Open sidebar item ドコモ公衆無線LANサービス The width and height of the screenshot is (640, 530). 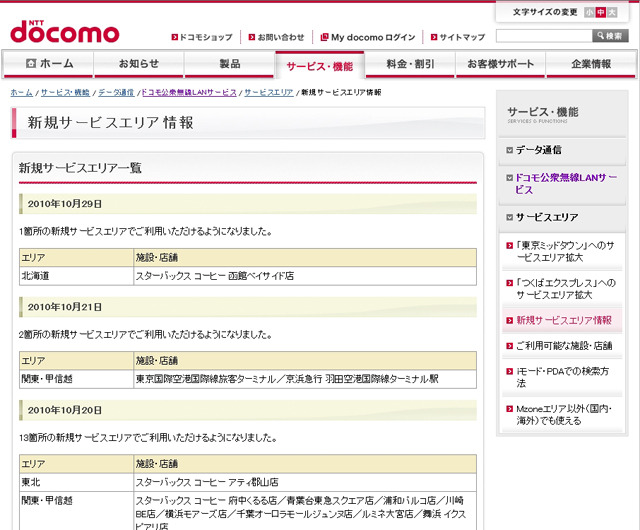pyautogui.click(x=566, y=184)
